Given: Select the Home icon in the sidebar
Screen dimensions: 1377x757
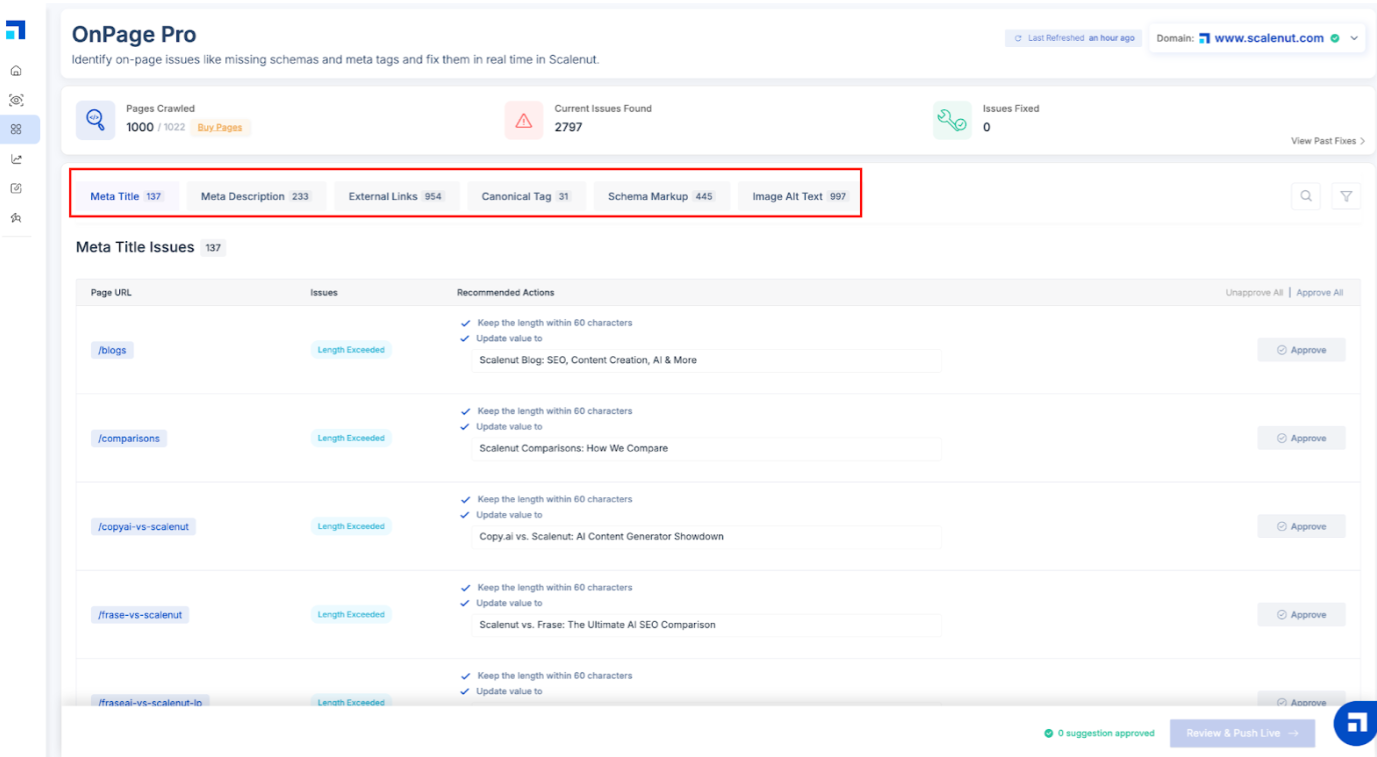Looking at the screenshot, I should pyautogui.click(x=15, y=70).
